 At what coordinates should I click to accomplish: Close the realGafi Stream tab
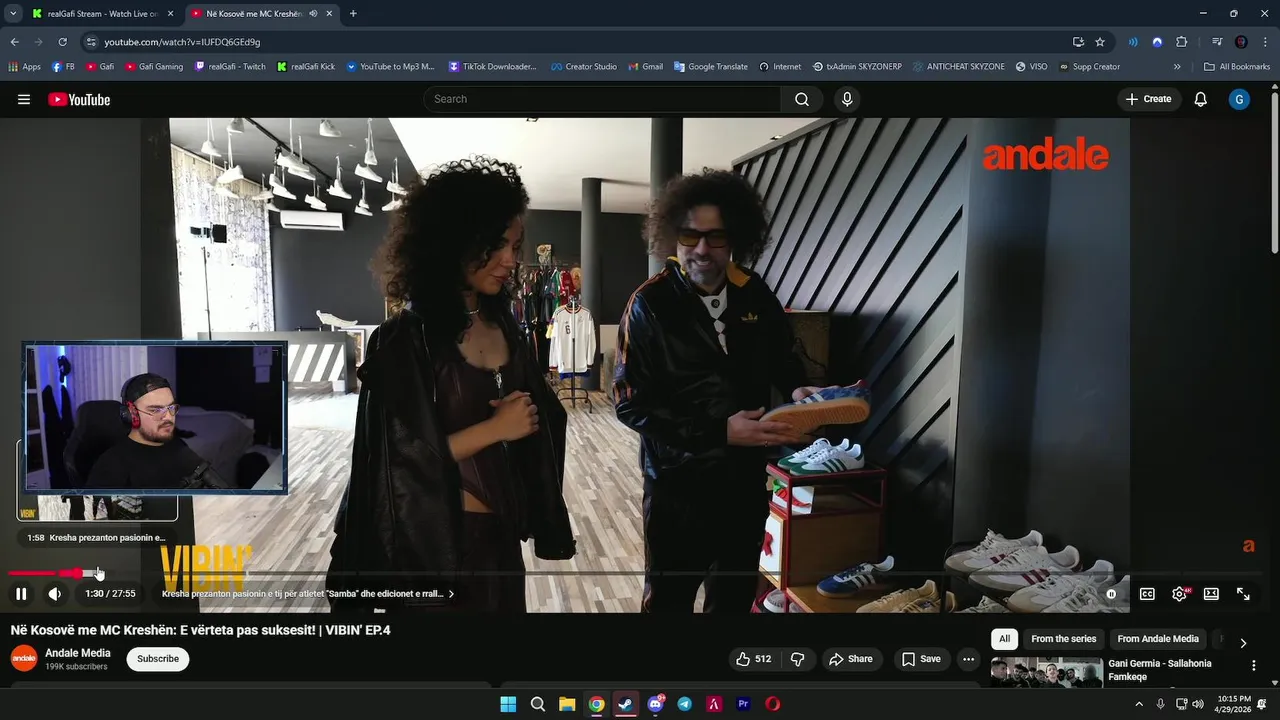pyautogui.click(x=170, y=14)
